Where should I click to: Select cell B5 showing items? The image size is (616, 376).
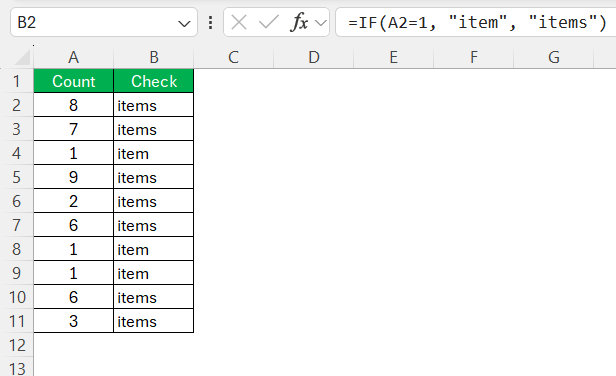point(154,177)
